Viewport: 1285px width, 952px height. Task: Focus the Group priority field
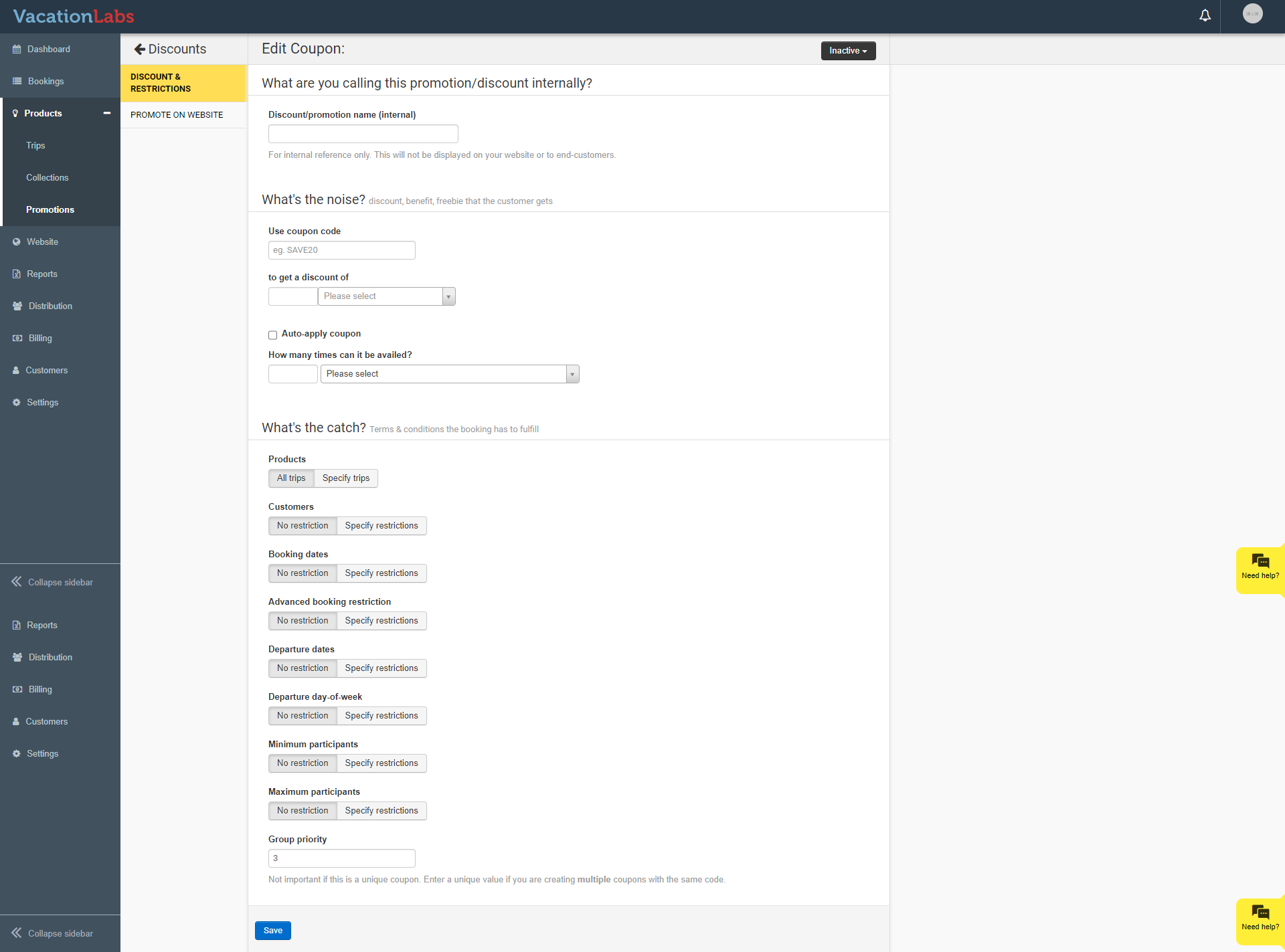click(341, 858)
